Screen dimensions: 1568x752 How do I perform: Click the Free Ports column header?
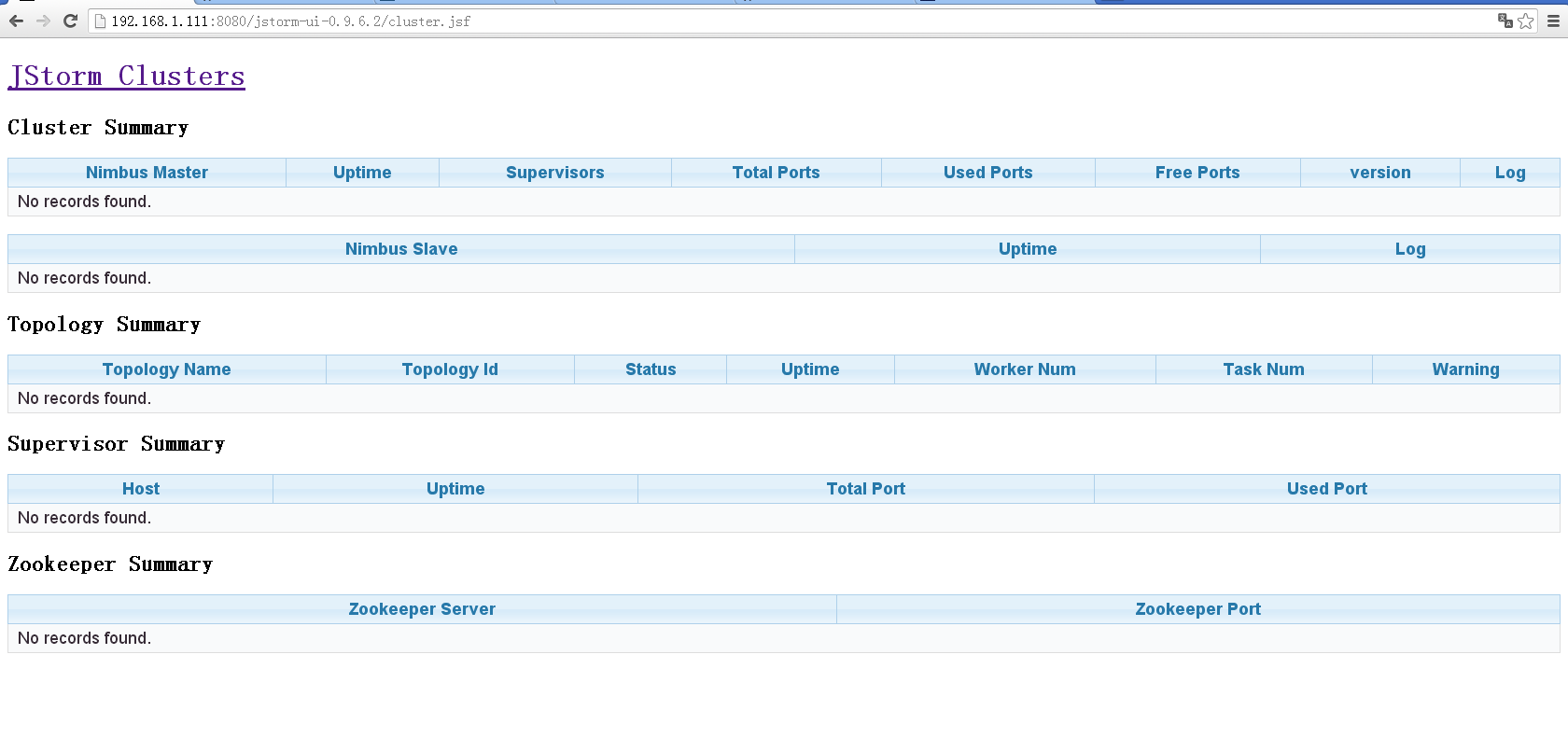[1197, 173]
